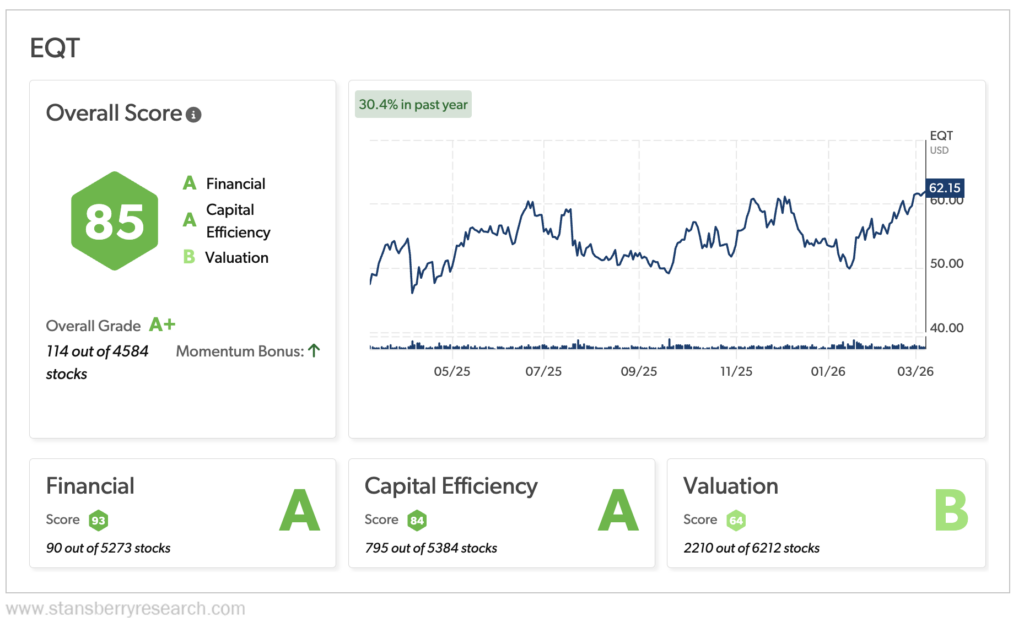This screenshot has width=1024, height=622.
Task: Click the Valuation score 64 badge
Action: (736, 520)
